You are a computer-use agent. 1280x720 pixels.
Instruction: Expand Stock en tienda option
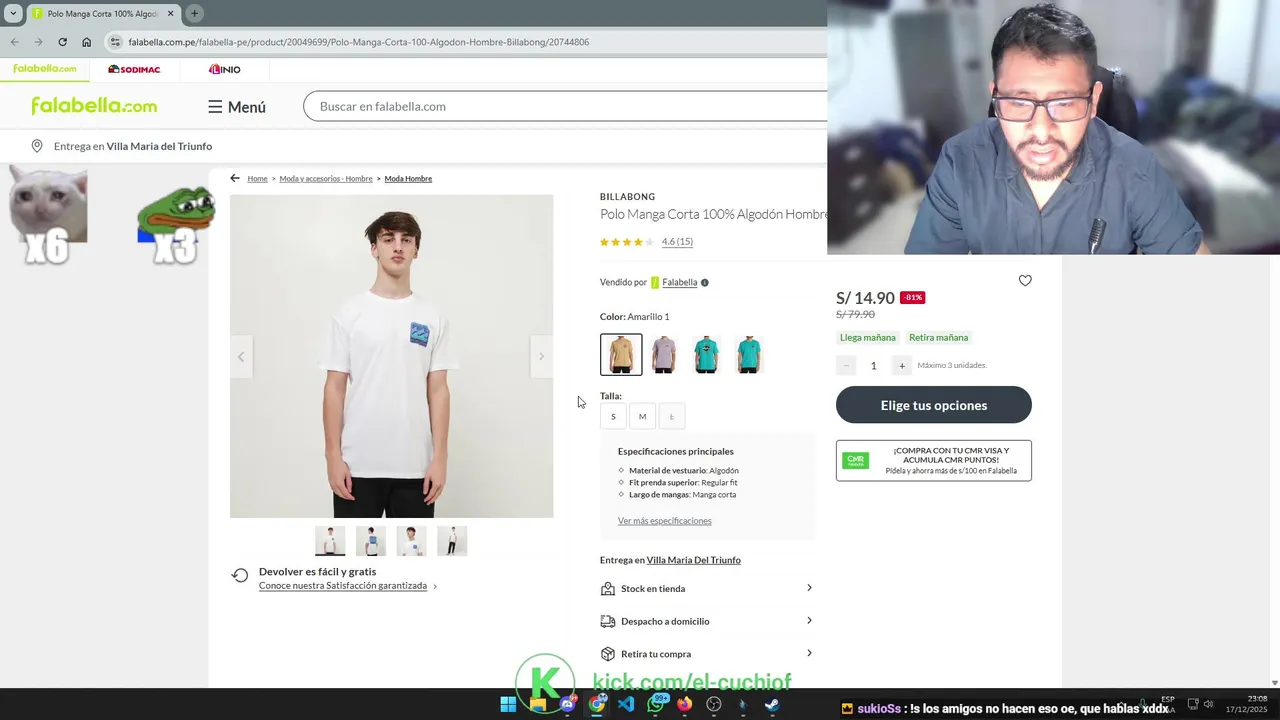[x=706, y=588]
